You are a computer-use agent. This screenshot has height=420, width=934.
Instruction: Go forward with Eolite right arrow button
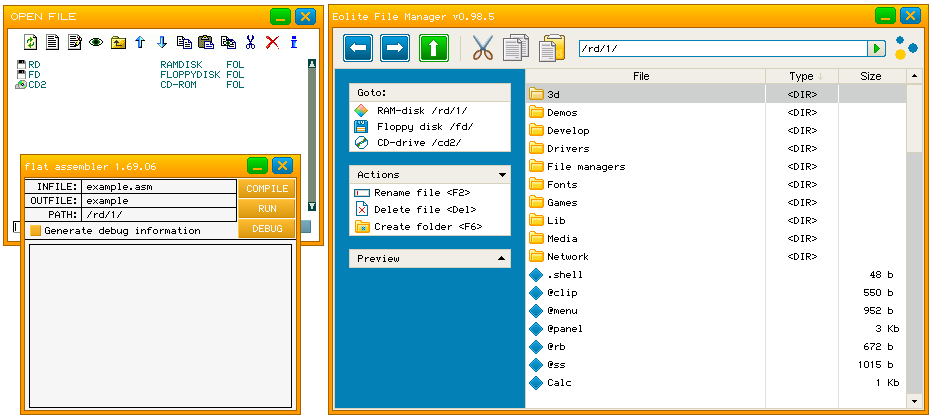pos(395,48)
